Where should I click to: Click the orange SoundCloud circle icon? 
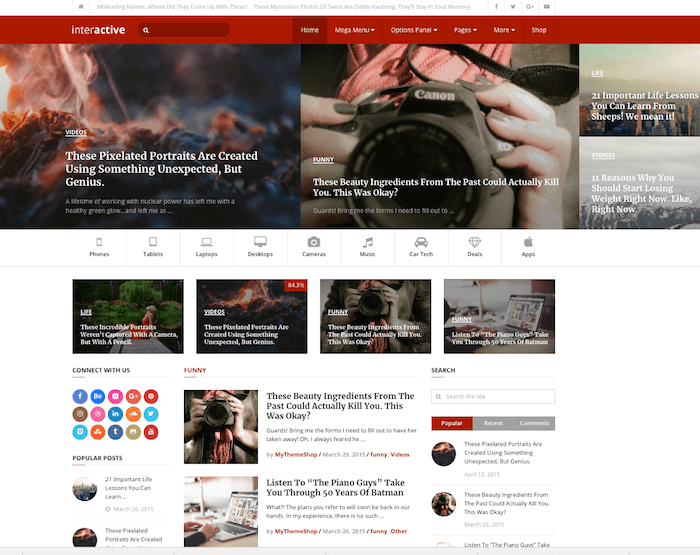[x=133, y=414]
